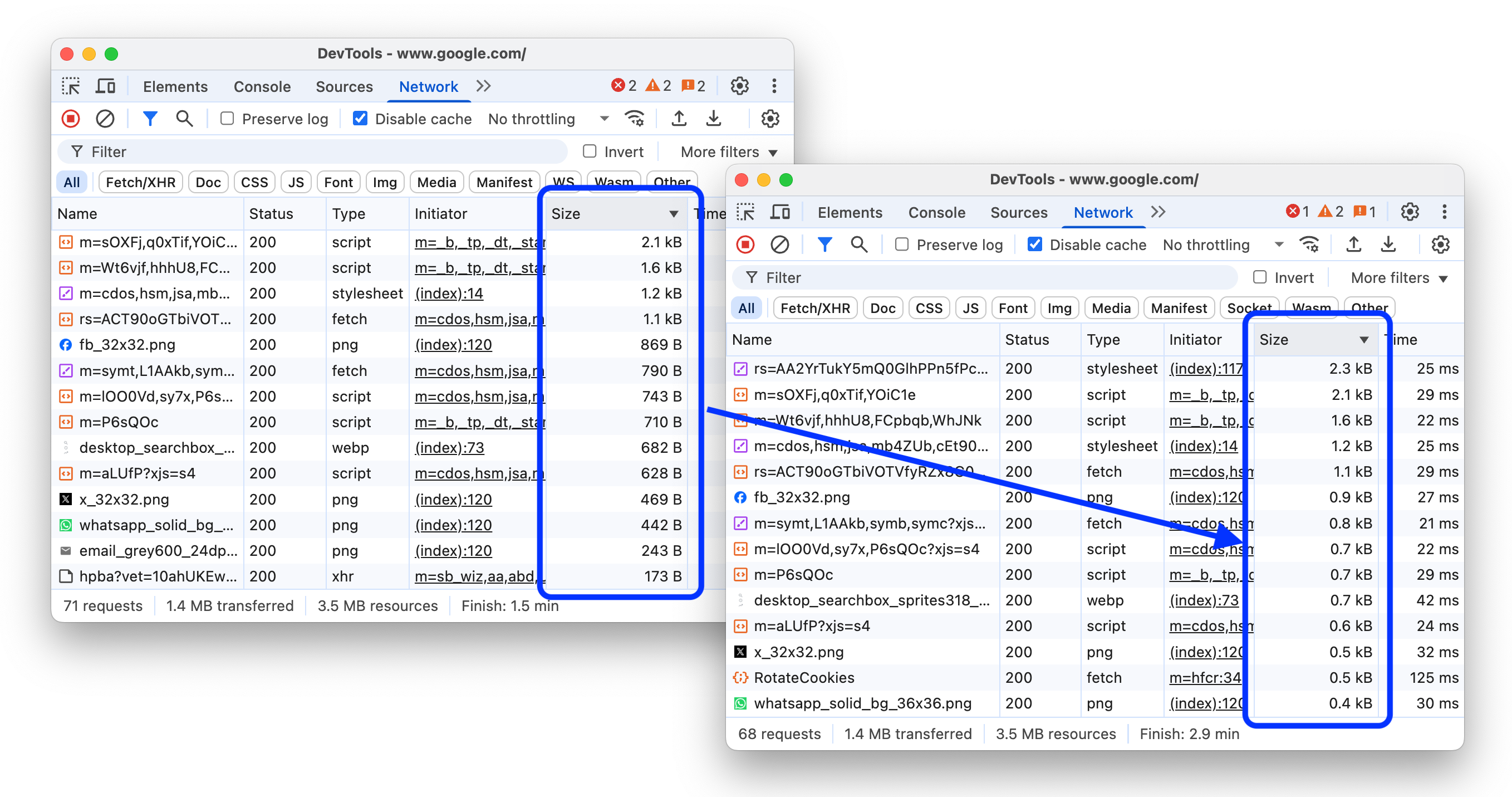
Task: Open network conditions wifi icon in left window
Action: (635, 119)
